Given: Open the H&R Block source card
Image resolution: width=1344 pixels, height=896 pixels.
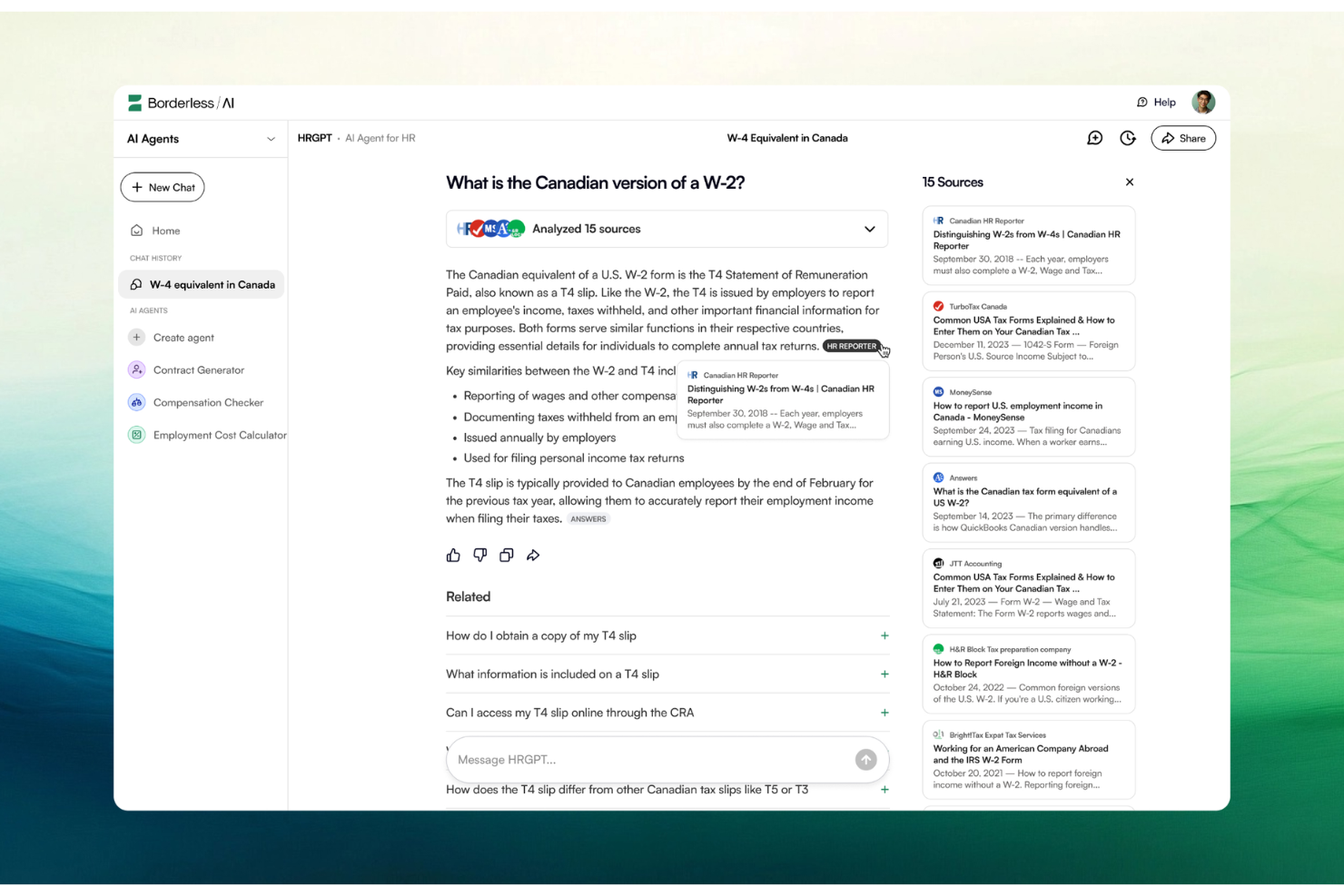Looking at the screenshot, I should pyautogui.click(x=1029, y=674).
